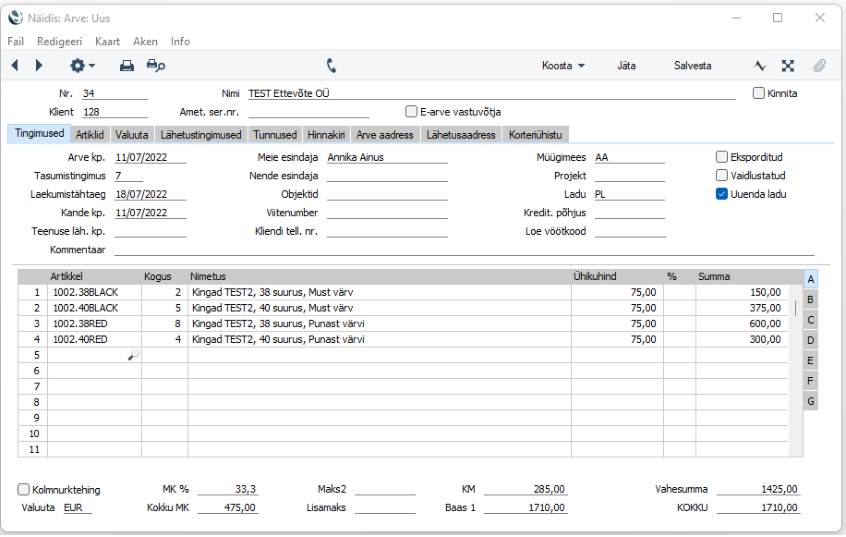846x537 pixels.
Task: Select flip G of the item matrix
Action: 810,402
